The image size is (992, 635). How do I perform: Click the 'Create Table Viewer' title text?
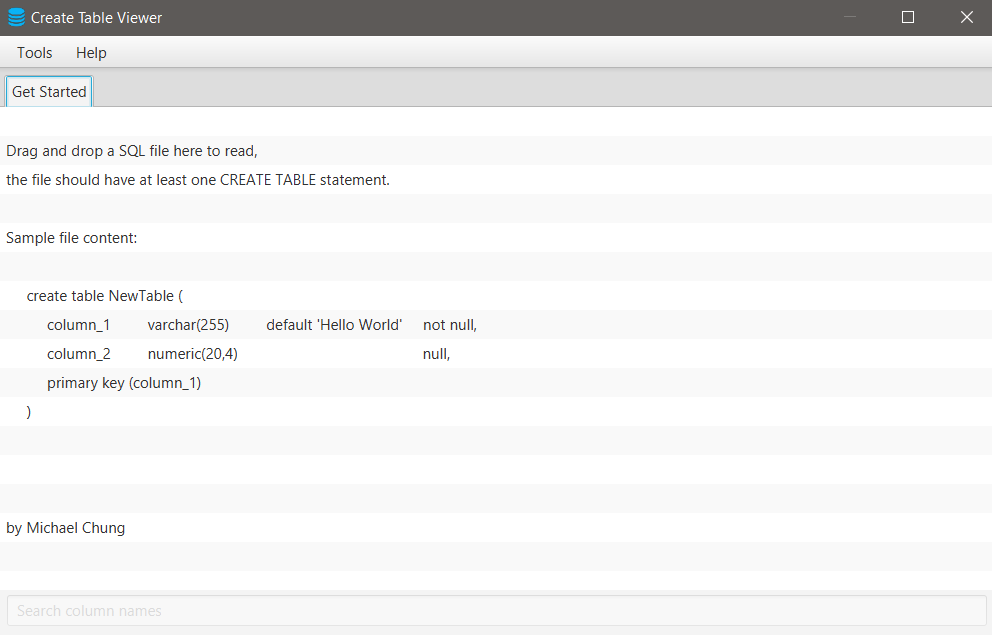point(96,18)
